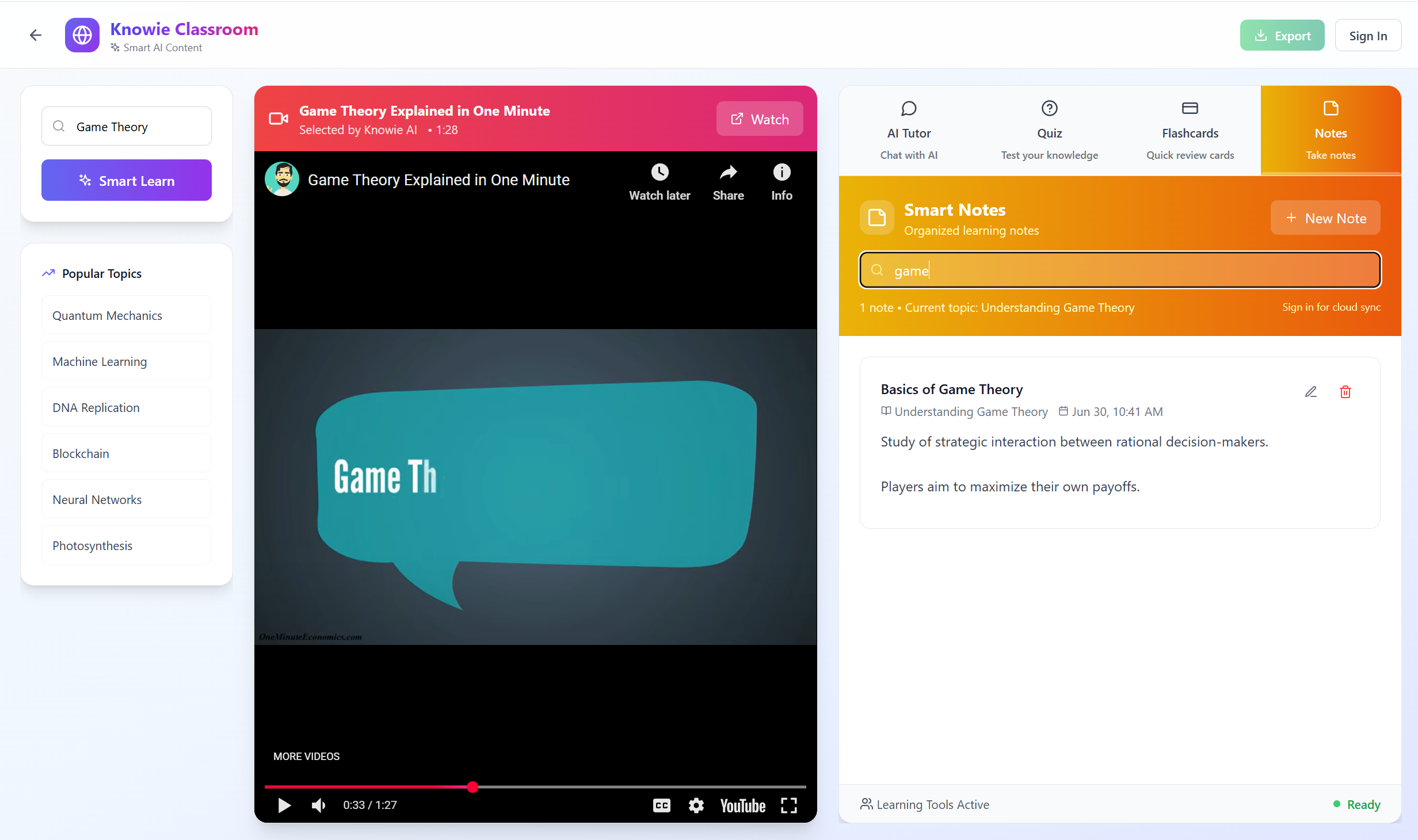Open the video Info icon
The width and height of the screenshot is (1418, 840).
pyautogui.click(x=782, y=172)
